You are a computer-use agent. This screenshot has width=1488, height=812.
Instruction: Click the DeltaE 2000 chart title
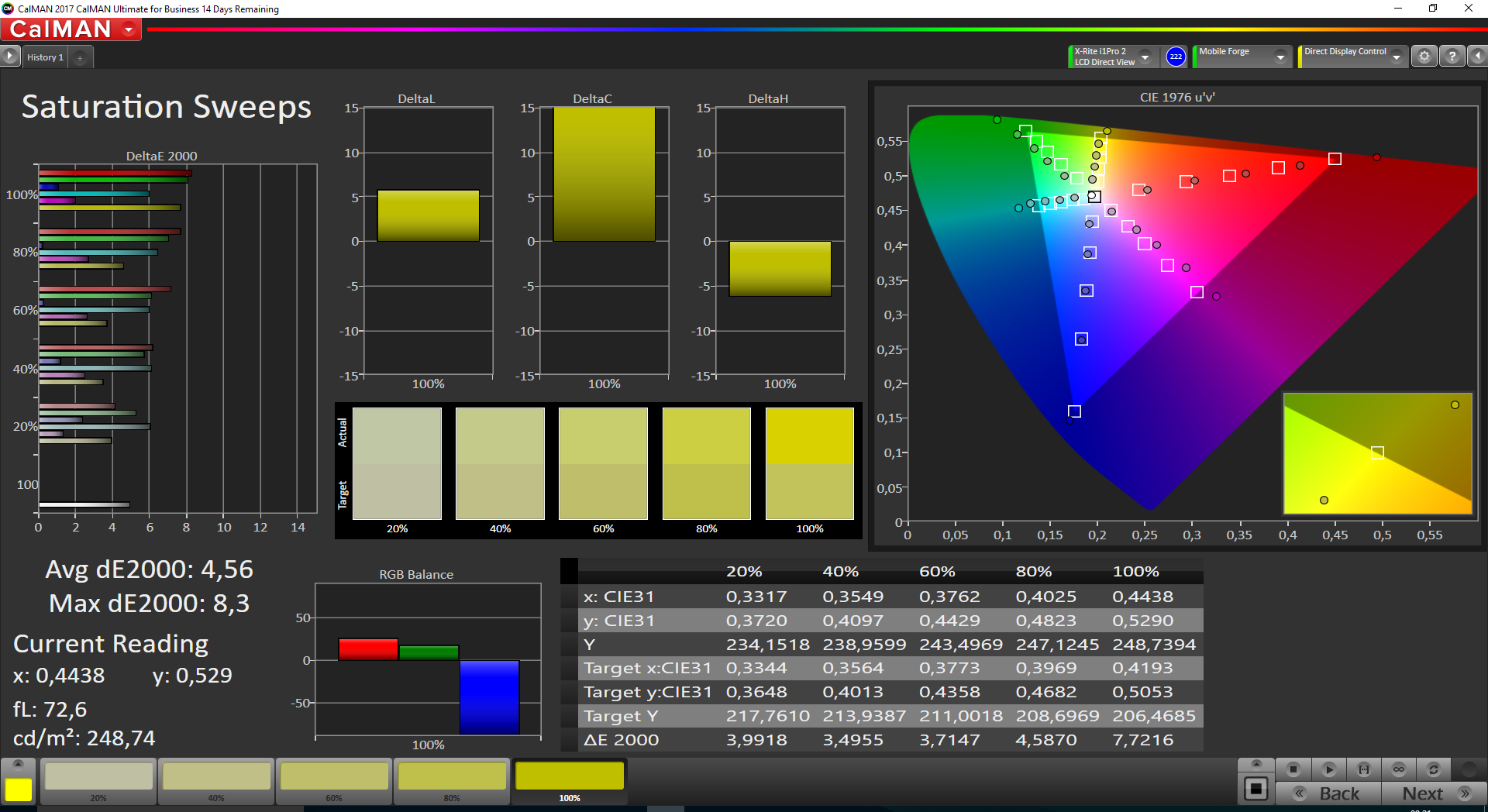click(x=161, y=156)
